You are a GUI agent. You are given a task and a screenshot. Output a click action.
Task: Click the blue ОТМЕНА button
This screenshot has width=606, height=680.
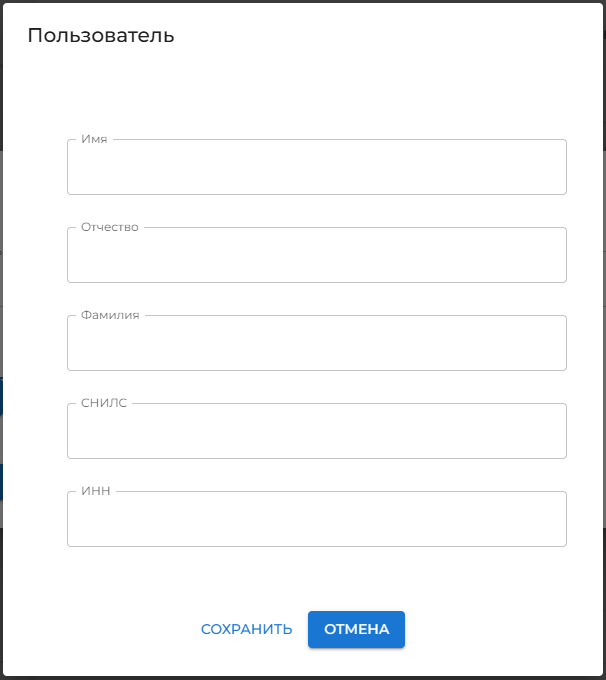pos(356,629)
